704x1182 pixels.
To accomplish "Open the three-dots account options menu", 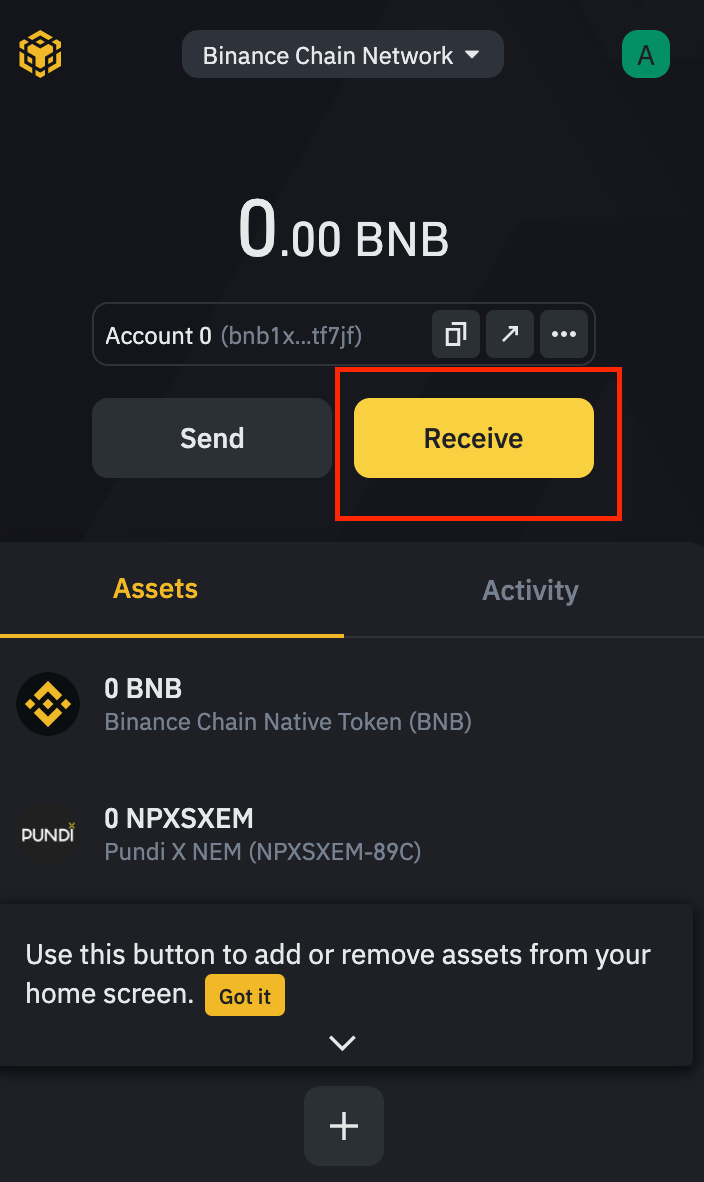I will coord(564,334).
